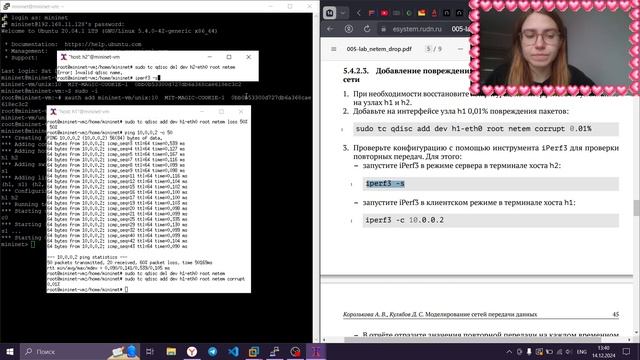Click the tab strip scroll-left chevron
Viewport: 640px width, 360px height.
[x=358, y=13]
